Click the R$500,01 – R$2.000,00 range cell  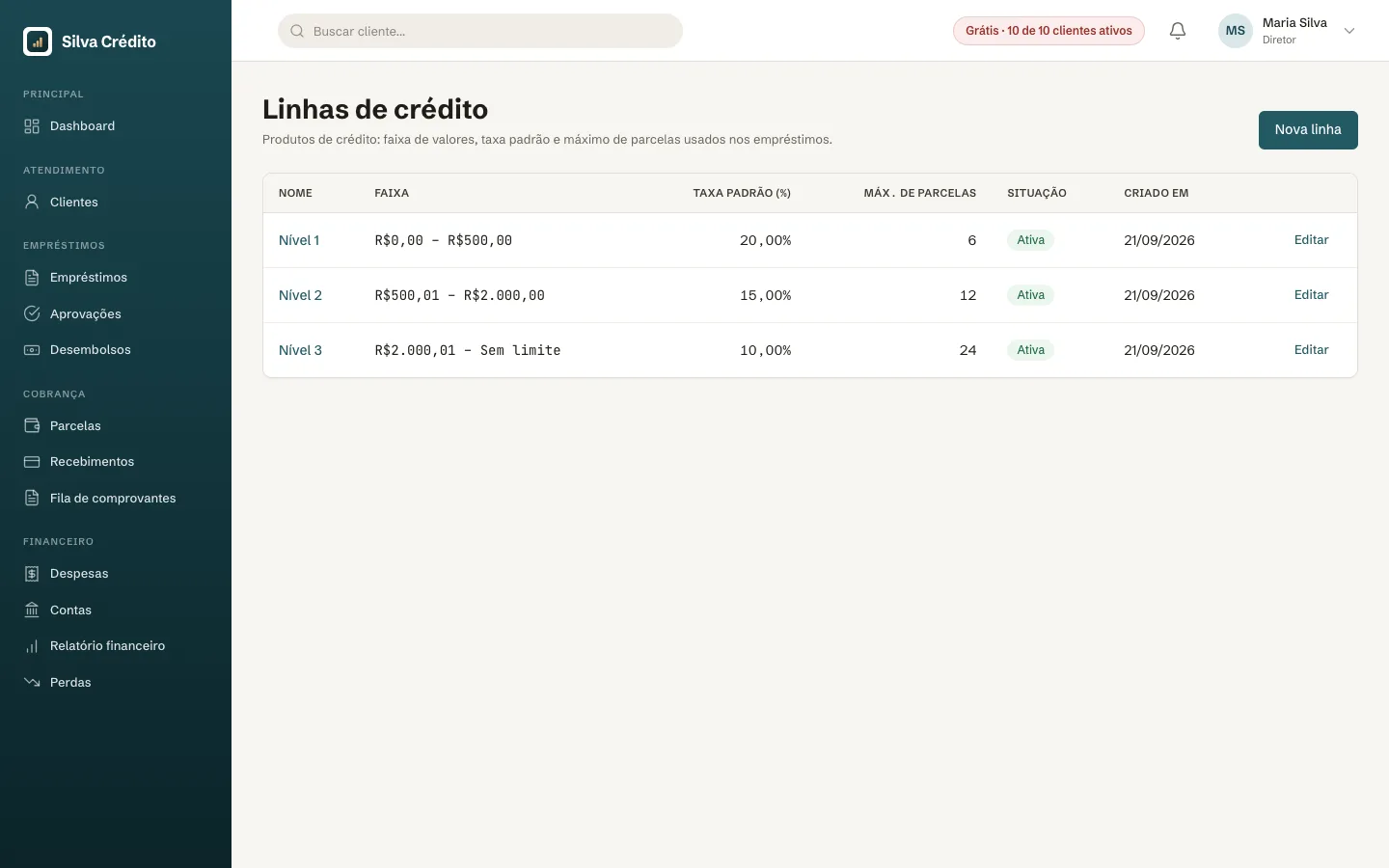[x=460, y=295]
